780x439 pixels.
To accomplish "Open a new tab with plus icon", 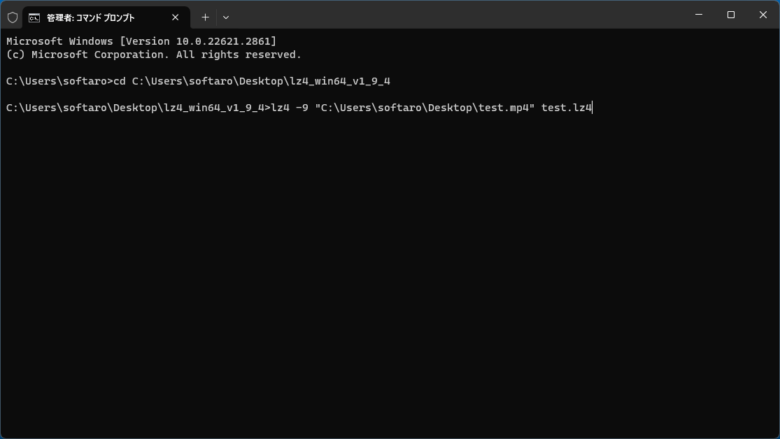I will pyautogui.click(x=205, y=17).
